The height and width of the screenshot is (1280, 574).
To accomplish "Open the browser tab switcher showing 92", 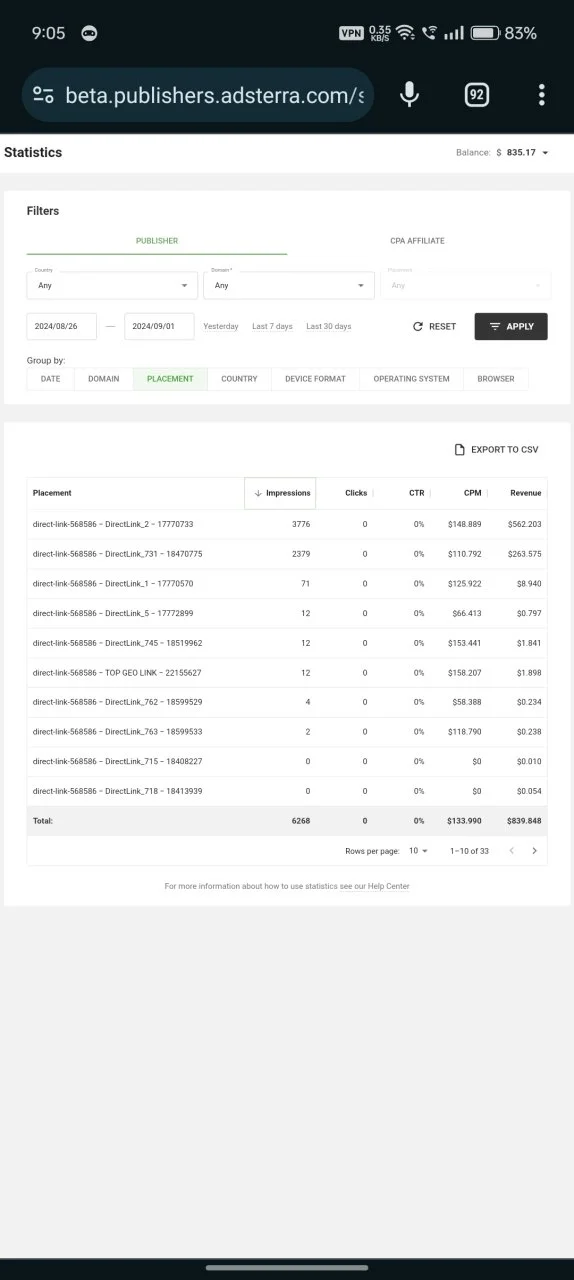I will (x=477, y=95).
